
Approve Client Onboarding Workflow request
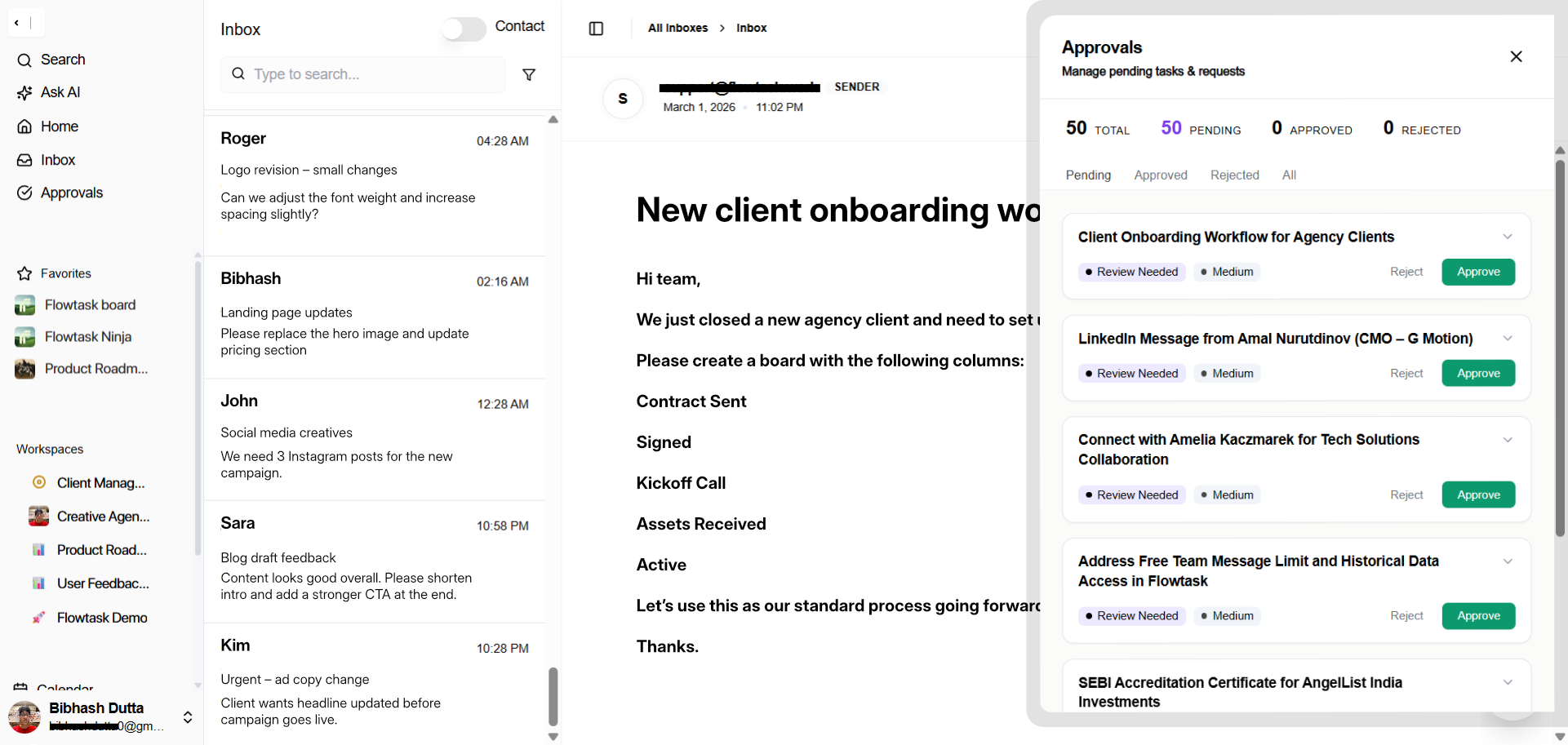[1478, 272]
